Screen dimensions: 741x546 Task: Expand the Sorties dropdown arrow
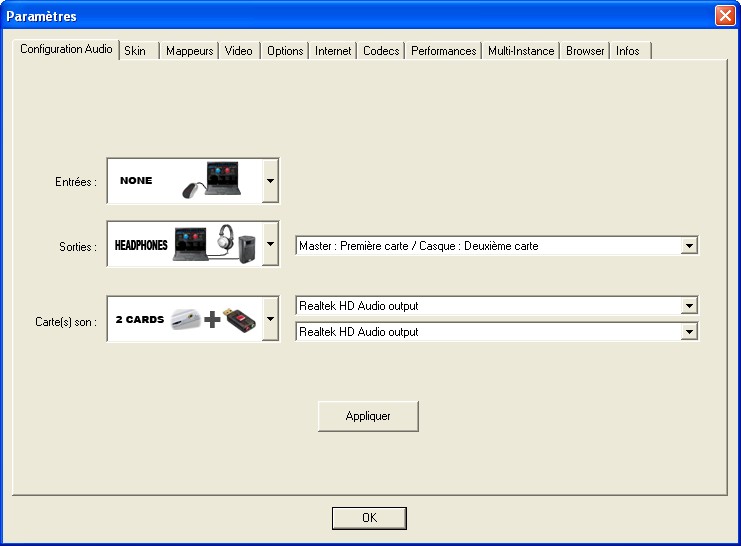tap(270, 244)
